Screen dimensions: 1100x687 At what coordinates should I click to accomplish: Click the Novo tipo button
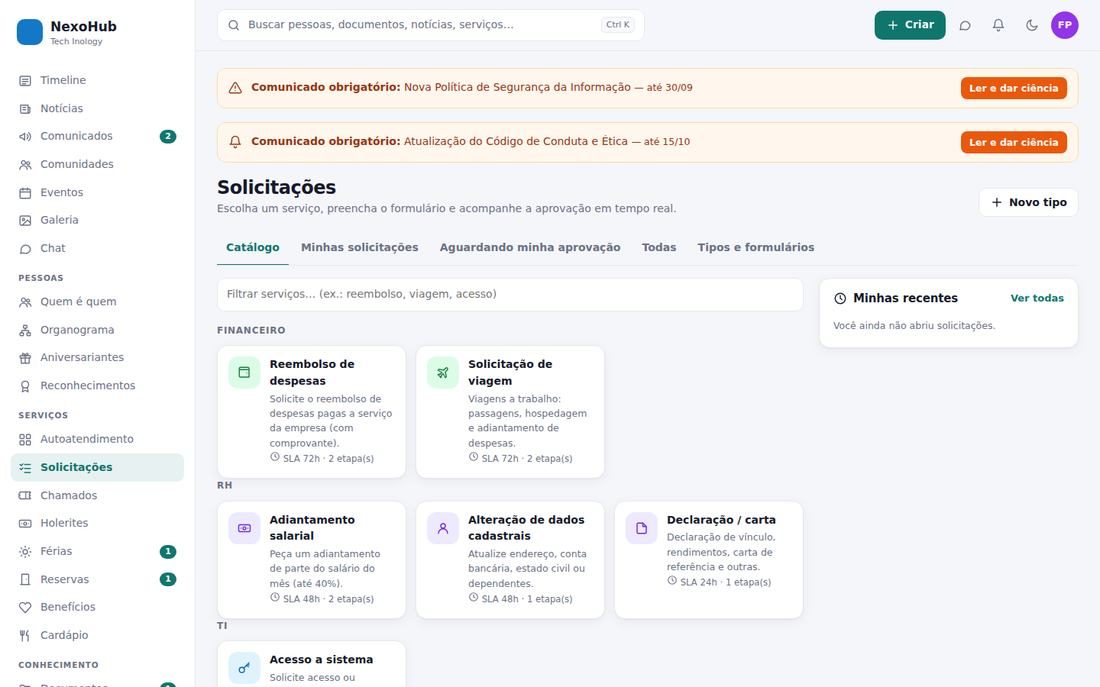1028,202
